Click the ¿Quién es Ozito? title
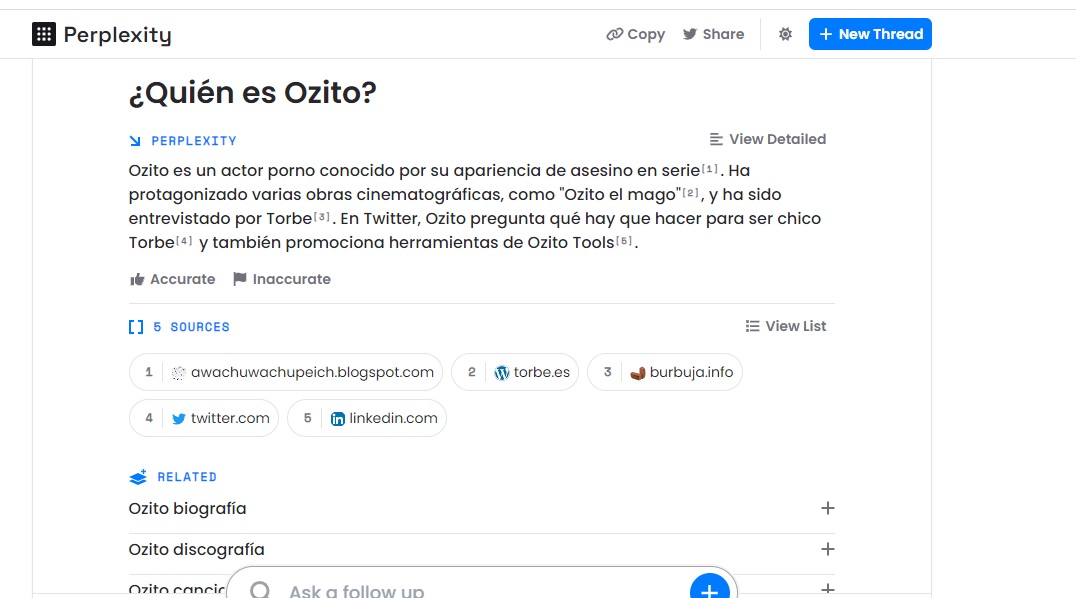 253,93
